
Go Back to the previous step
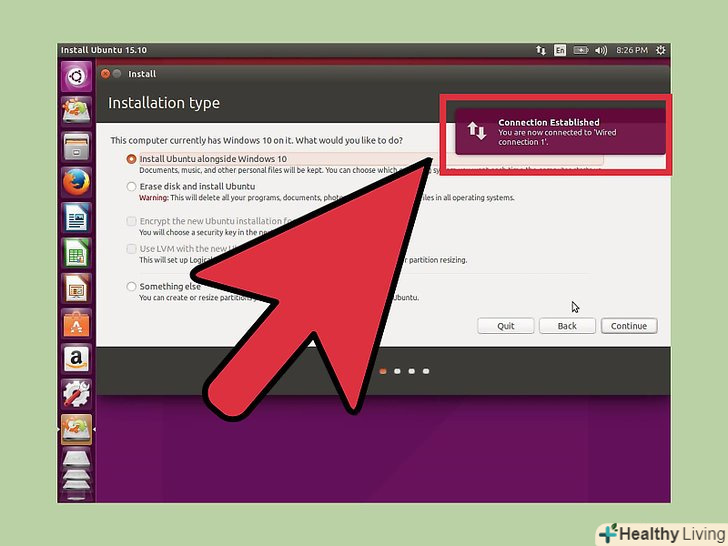(567, 326)
